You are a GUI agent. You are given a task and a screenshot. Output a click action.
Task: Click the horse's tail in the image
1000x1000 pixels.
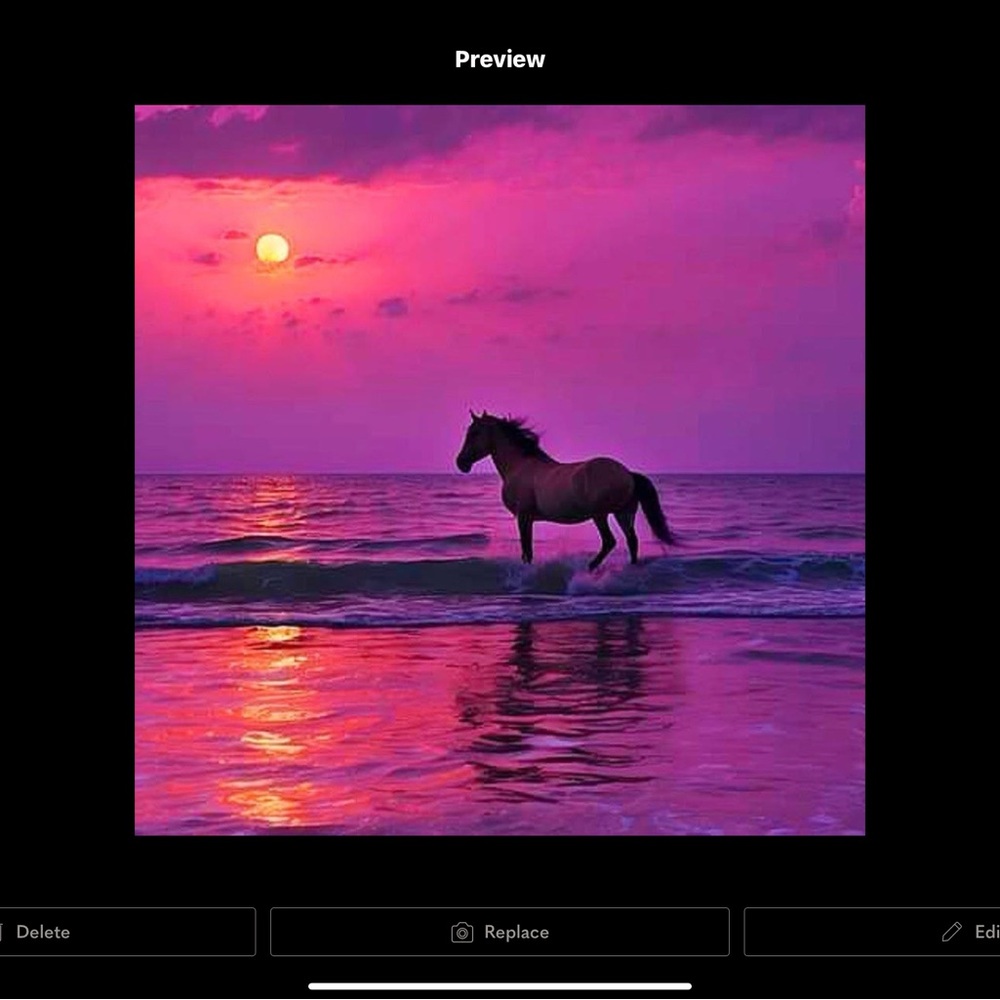(x=653, y=510)
